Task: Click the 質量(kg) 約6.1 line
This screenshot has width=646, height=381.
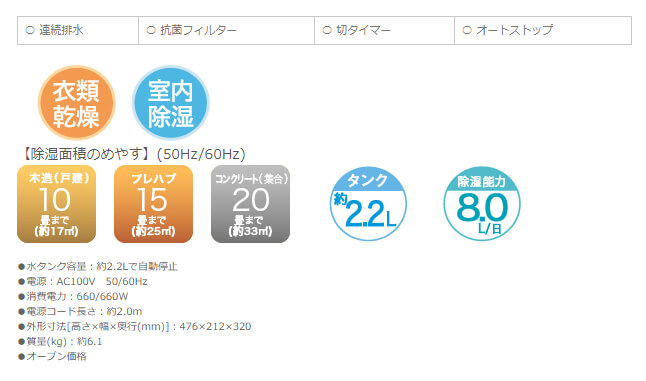Action: 60,341
